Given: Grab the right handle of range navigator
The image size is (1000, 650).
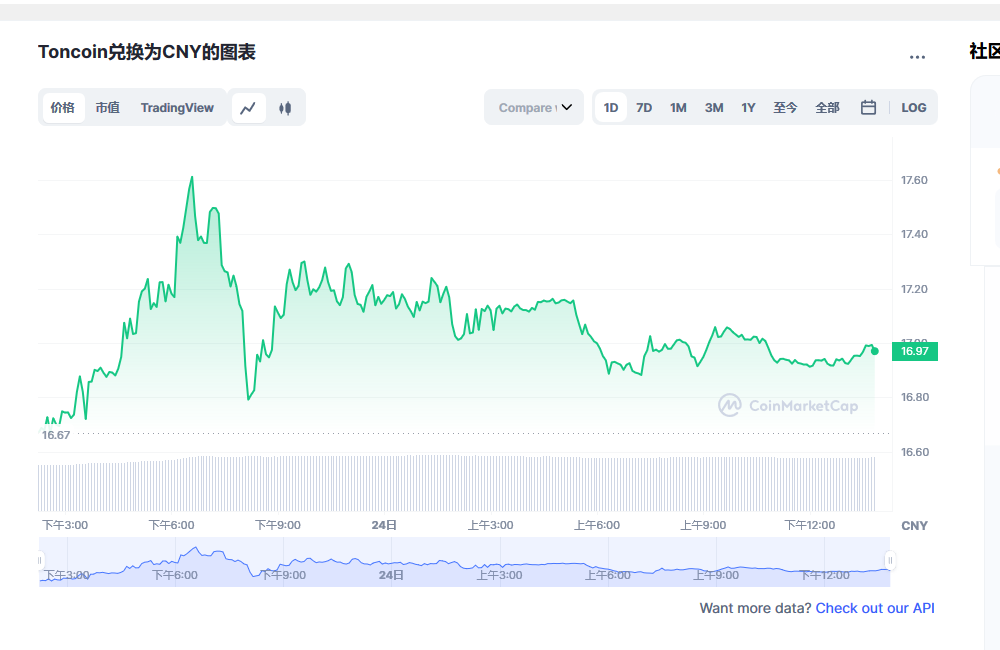Looking at the screenshot, I should coord(890,561).
